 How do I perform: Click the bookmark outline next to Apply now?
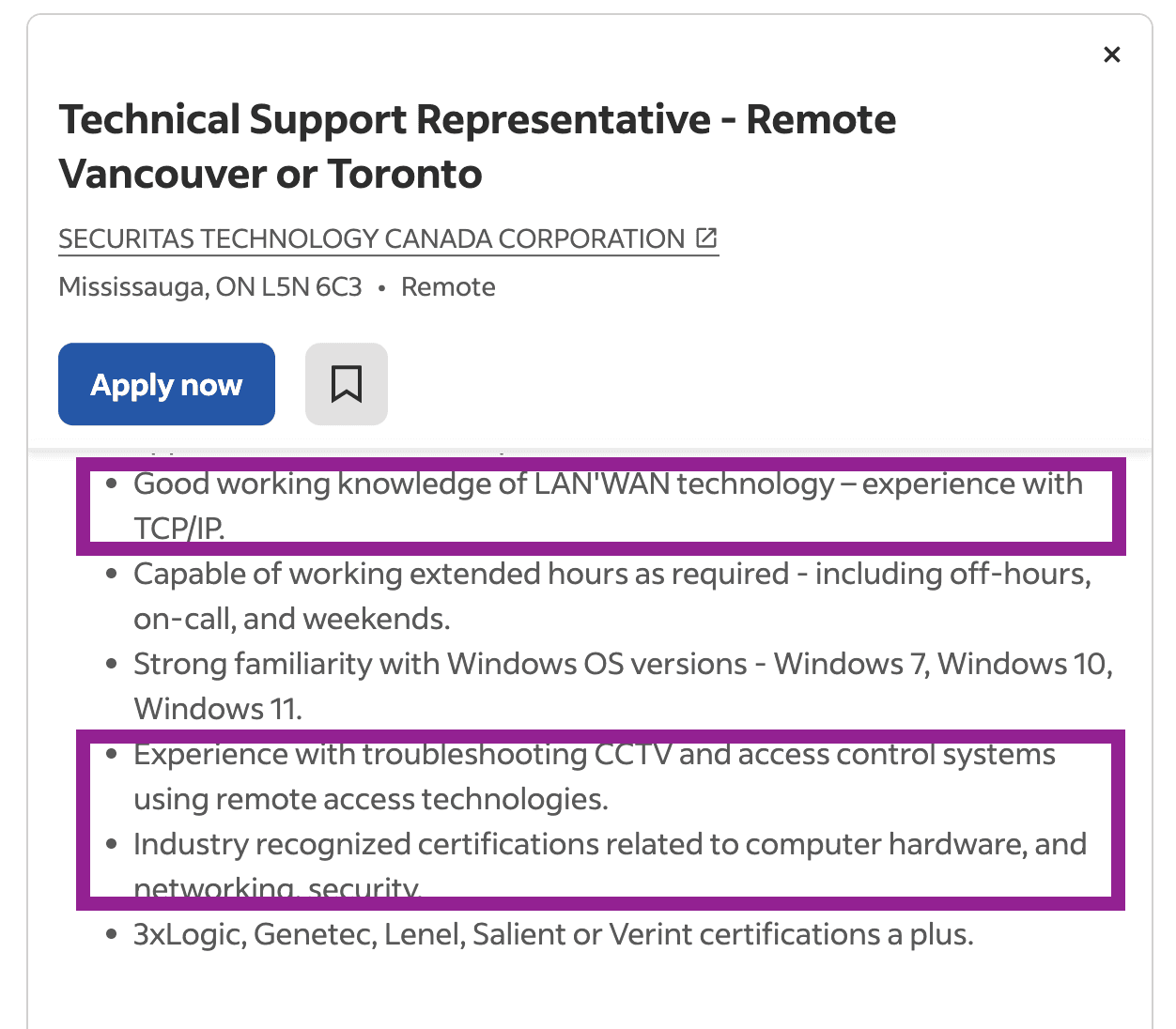click(x=346, y=383)
